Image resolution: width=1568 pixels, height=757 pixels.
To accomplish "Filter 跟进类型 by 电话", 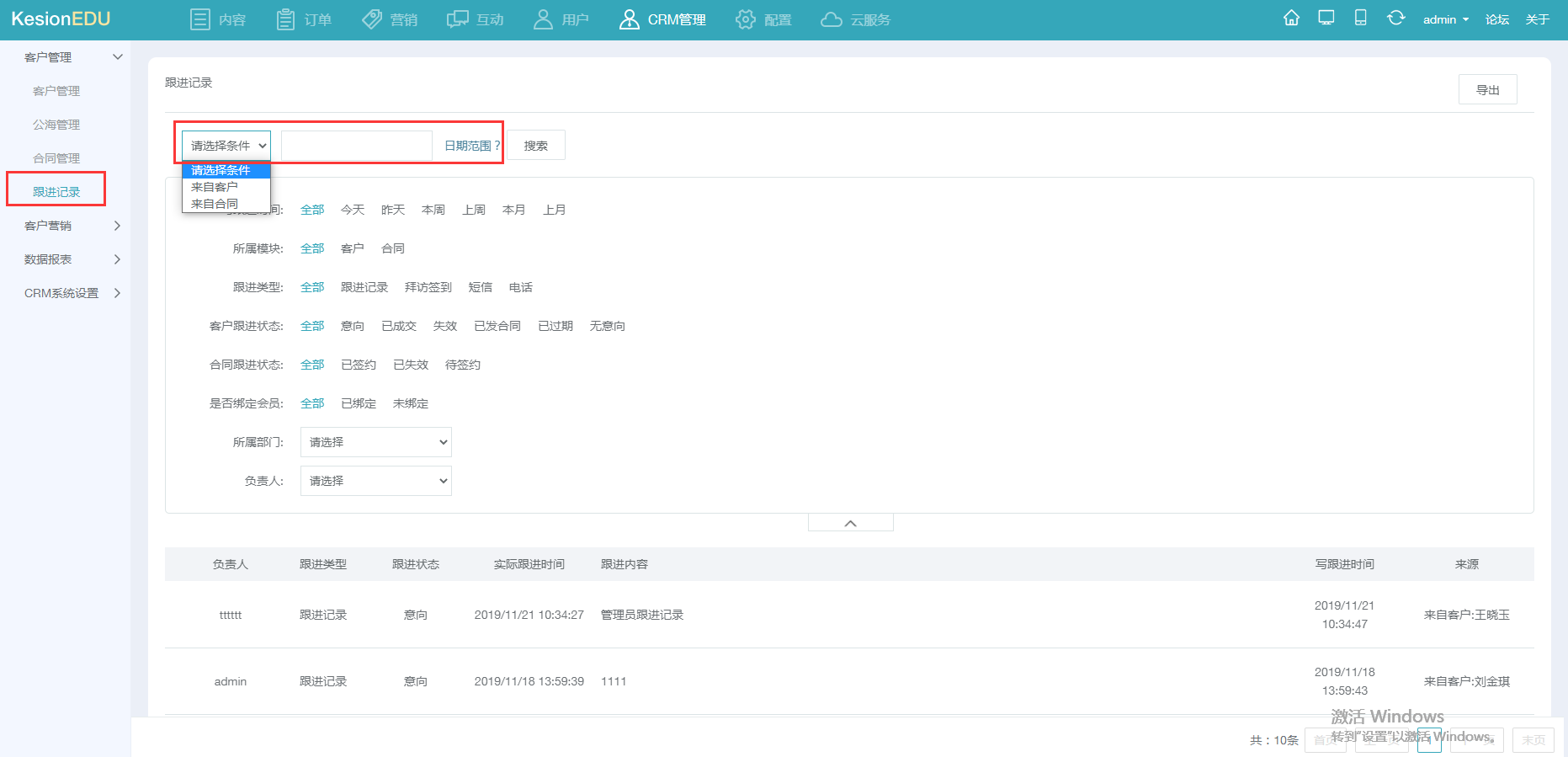I will (521, 287).
